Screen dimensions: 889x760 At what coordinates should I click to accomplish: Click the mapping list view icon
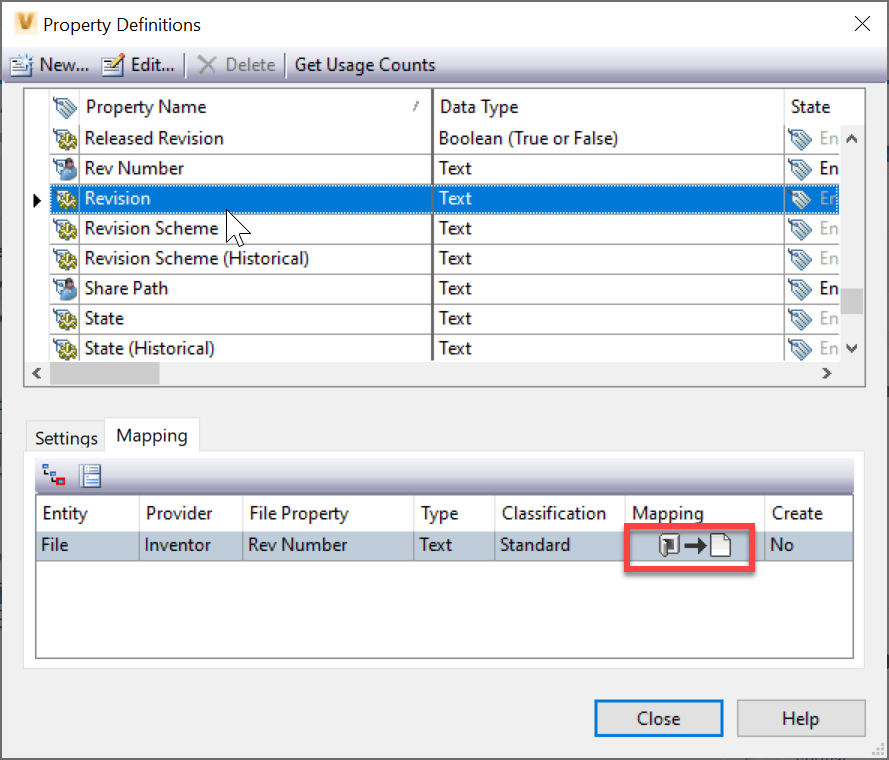click(x=90, y=476)
